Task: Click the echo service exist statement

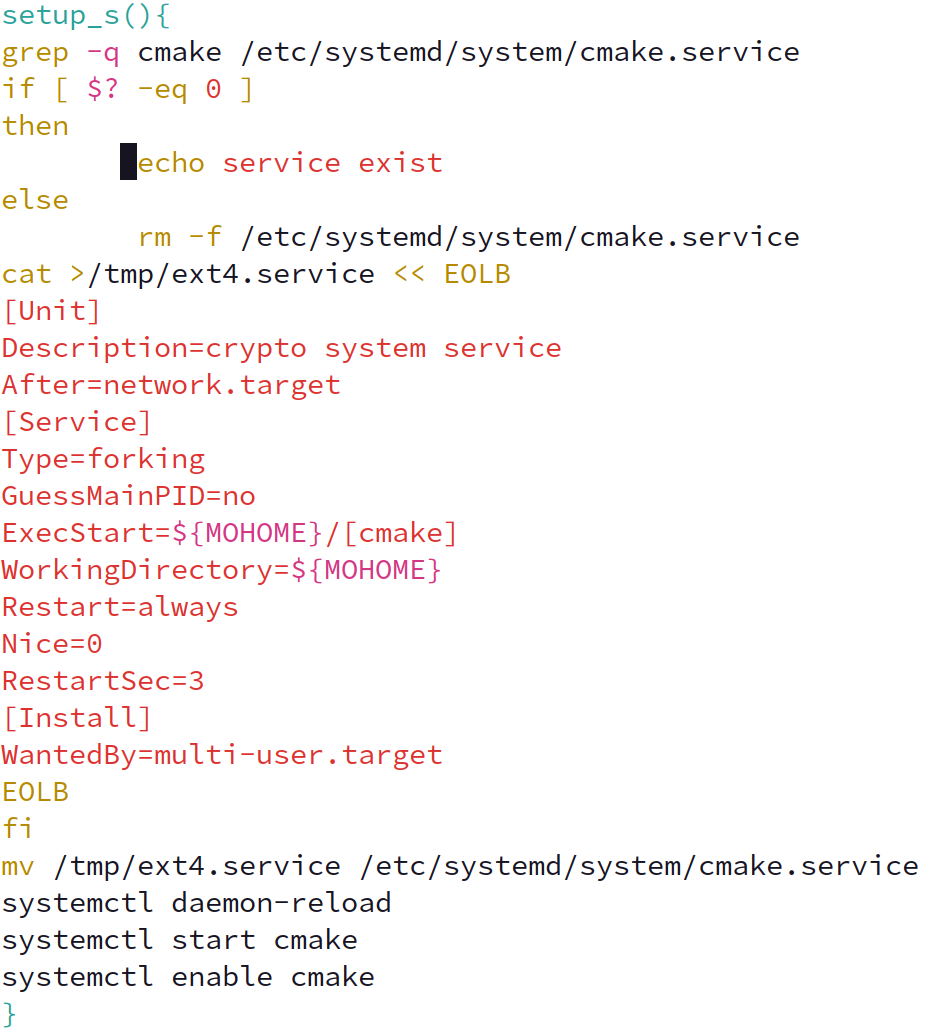Action: point(290,162)
